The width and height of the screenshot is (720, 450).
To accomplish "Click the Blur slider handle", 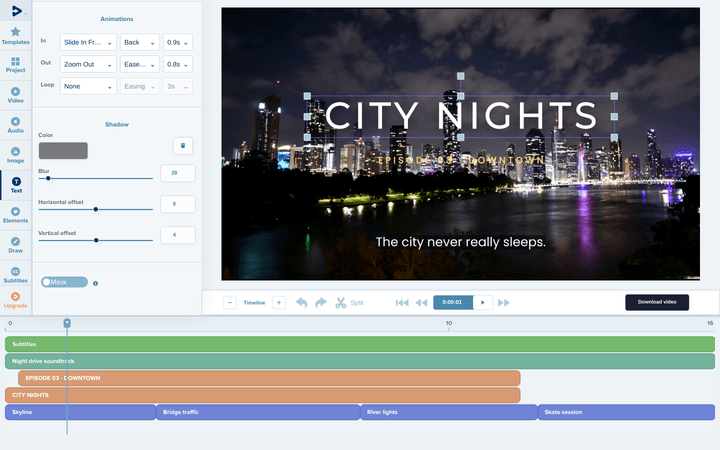I will [48, 178].
